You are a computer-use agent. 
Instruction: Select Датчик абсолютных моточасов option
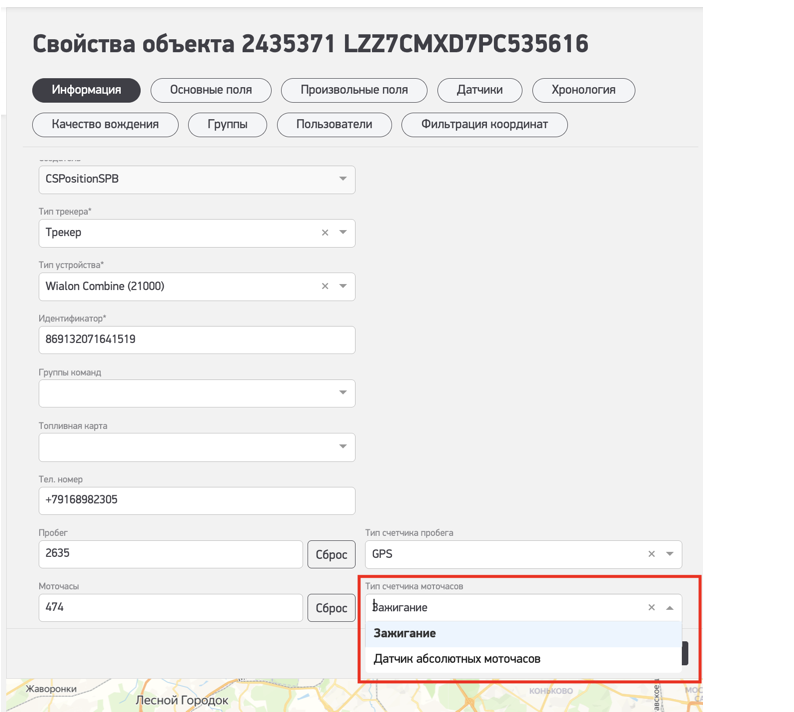[457, 659]
